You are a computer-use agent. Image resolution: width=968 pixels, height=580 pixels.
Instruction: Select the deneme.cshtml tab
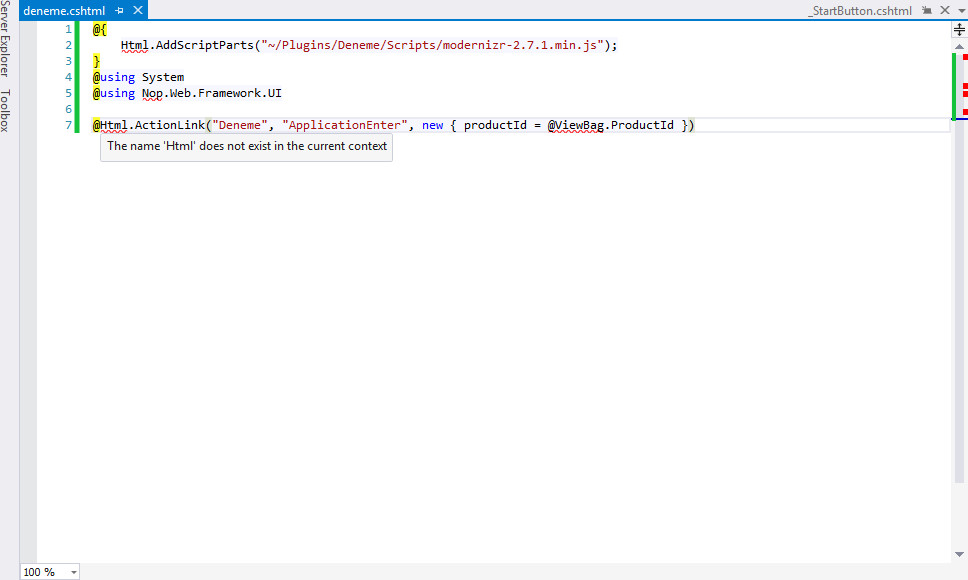62,10
